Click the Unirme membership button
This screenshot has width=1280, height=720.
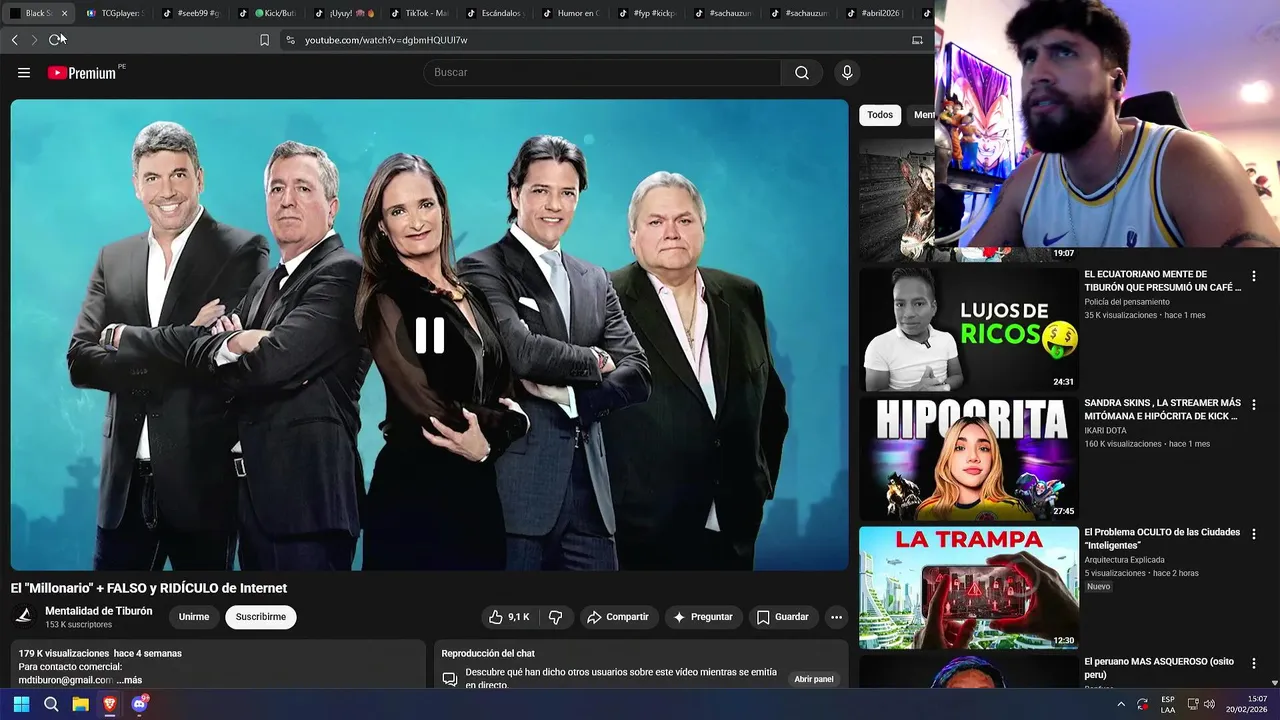pos(194,617)
